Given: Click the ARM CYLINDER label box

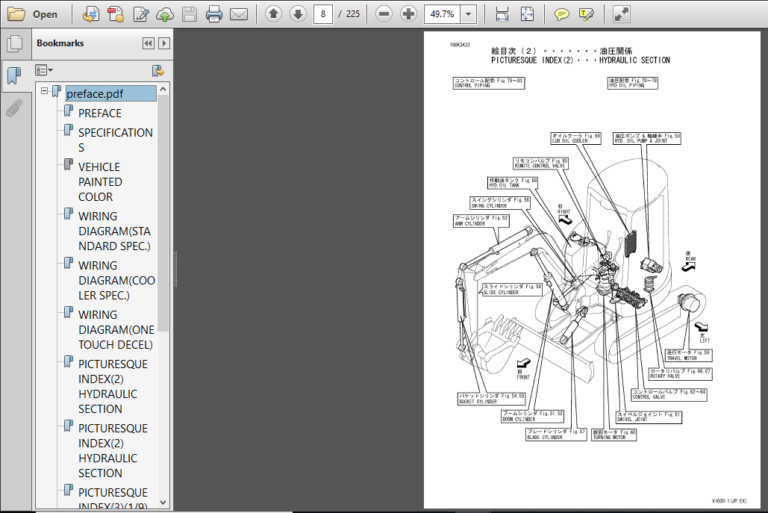Looking at the screenshot, I should click(481, 221).
